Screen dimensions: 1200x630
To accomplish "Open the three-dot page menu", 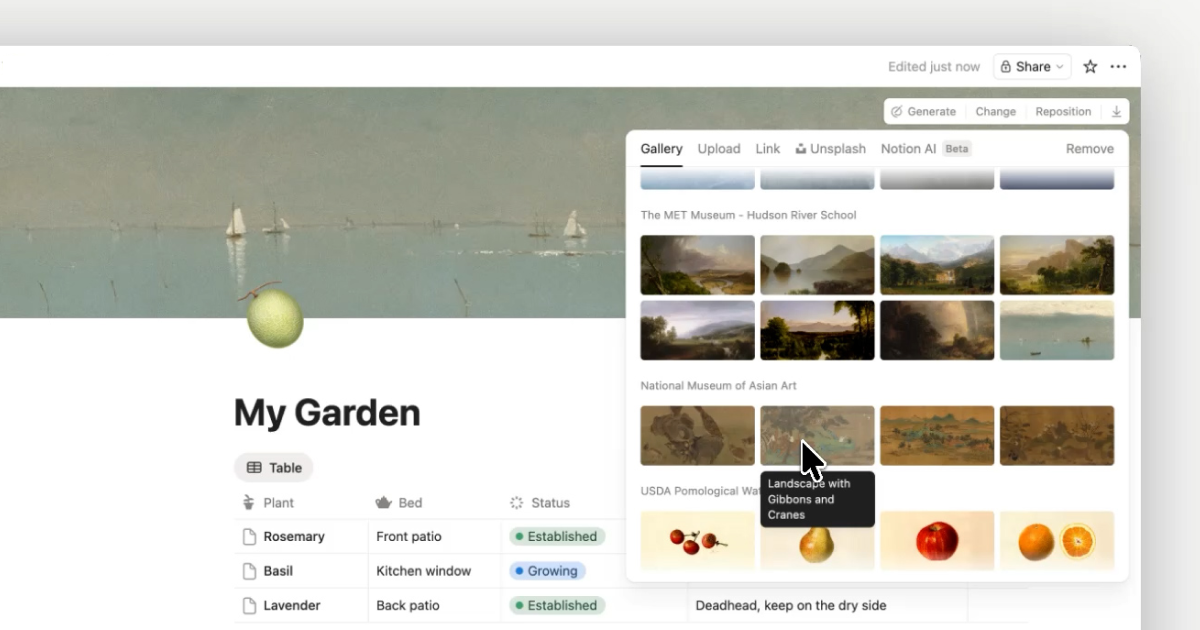I will pos(1118,67).
